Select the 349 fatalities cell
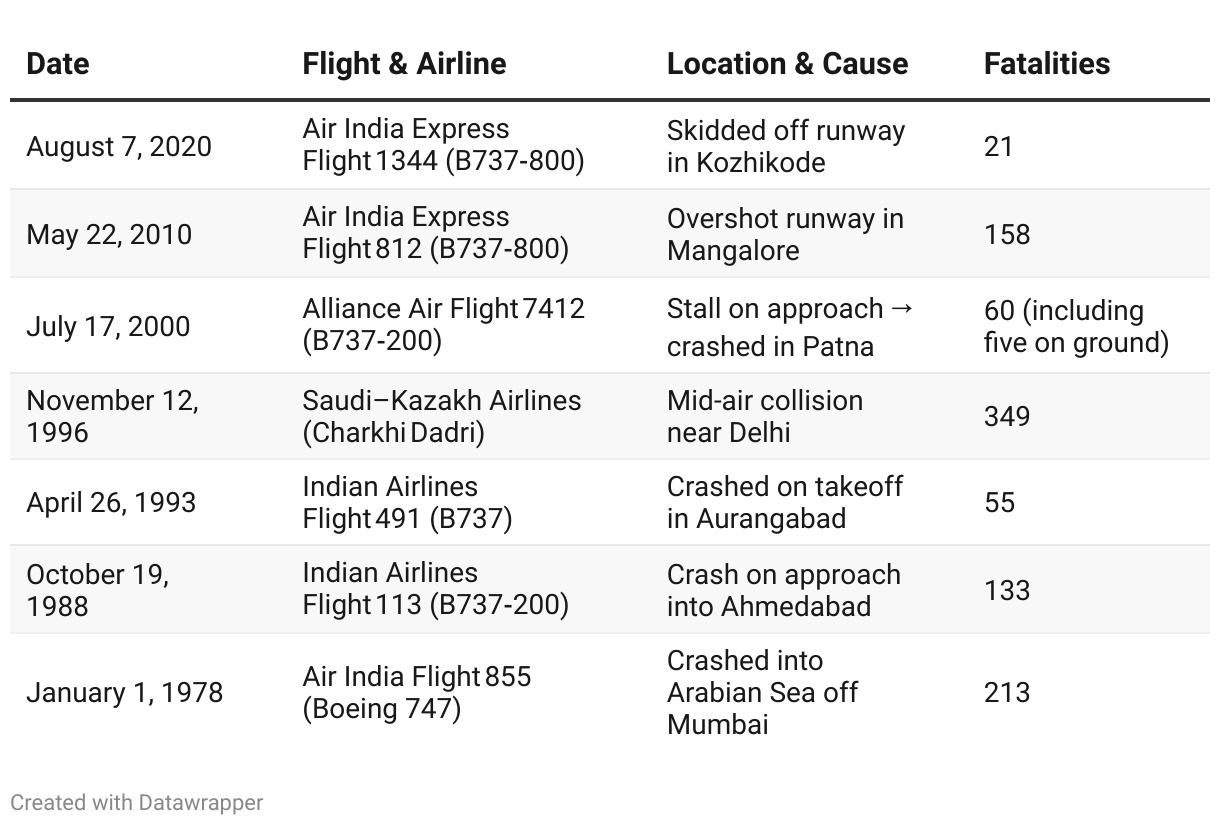 [x=1007, y=416]
